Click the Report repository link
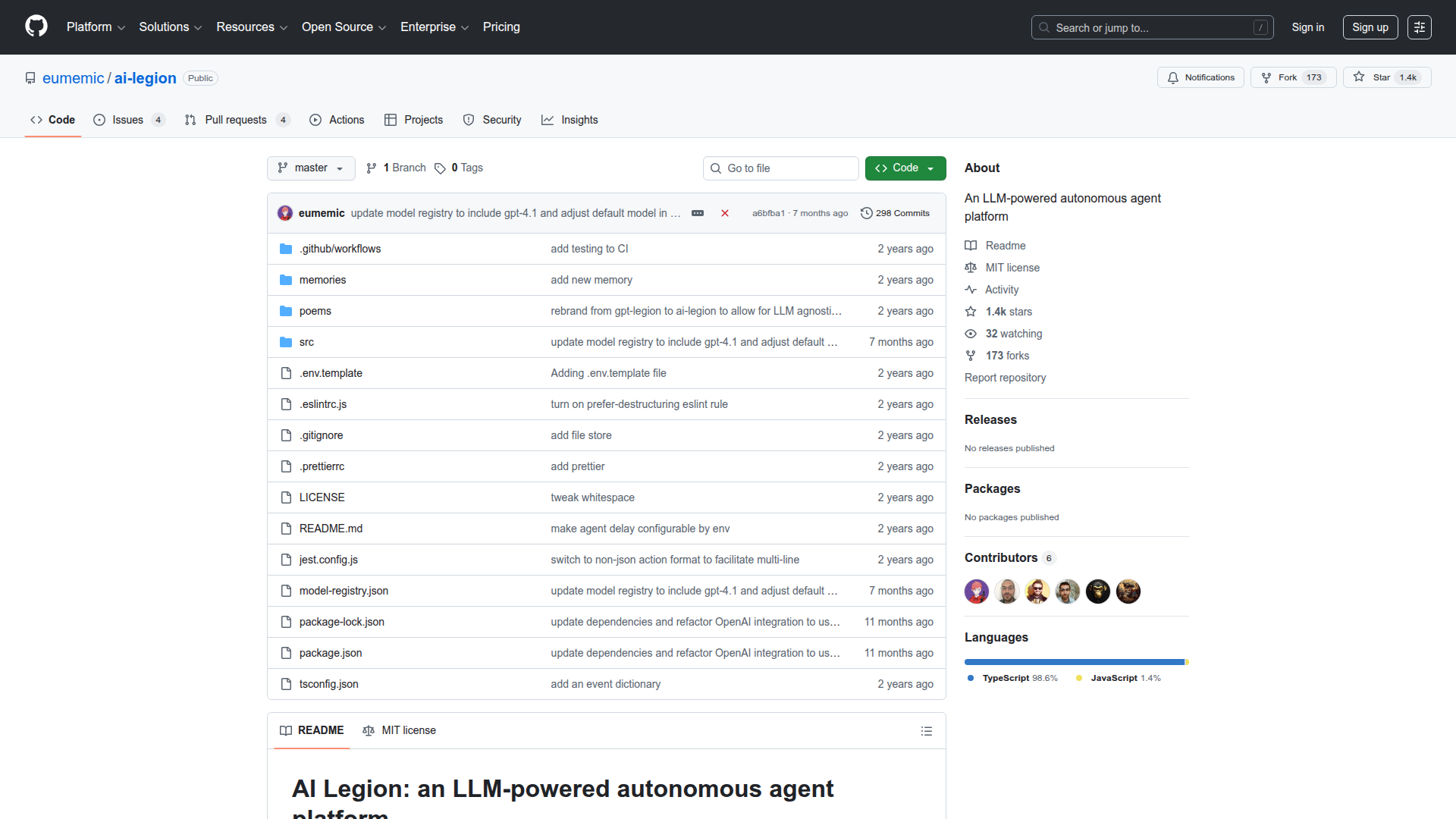This screenshot has height=819, width=1456. (x=1005, y=378)
